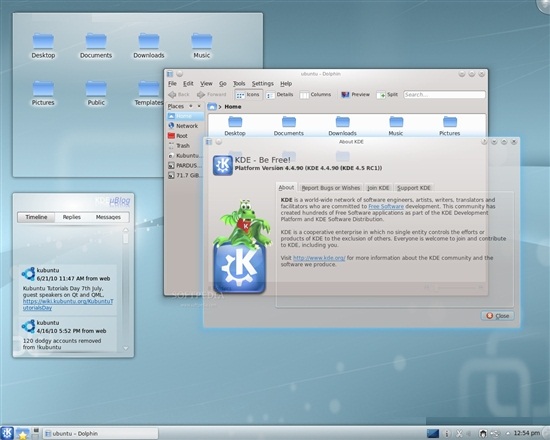
Task: Select Icons view mode in Dolphin
Action: click(x=248, y=95)
